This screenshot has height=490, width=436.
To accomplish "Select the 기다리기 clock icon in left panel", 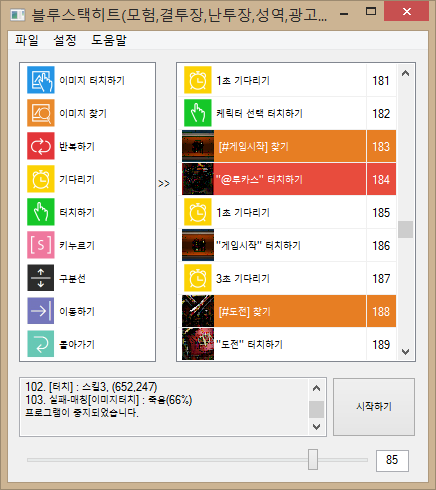I will click(41, 179).
